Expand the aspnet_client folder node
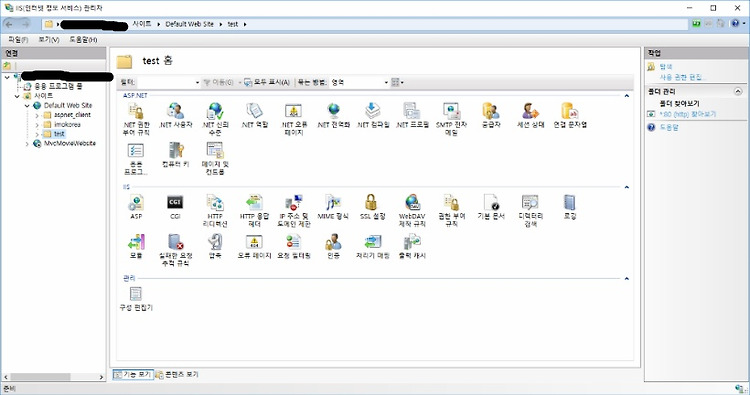Screen dimensions: 750x395 click(37, 115)
